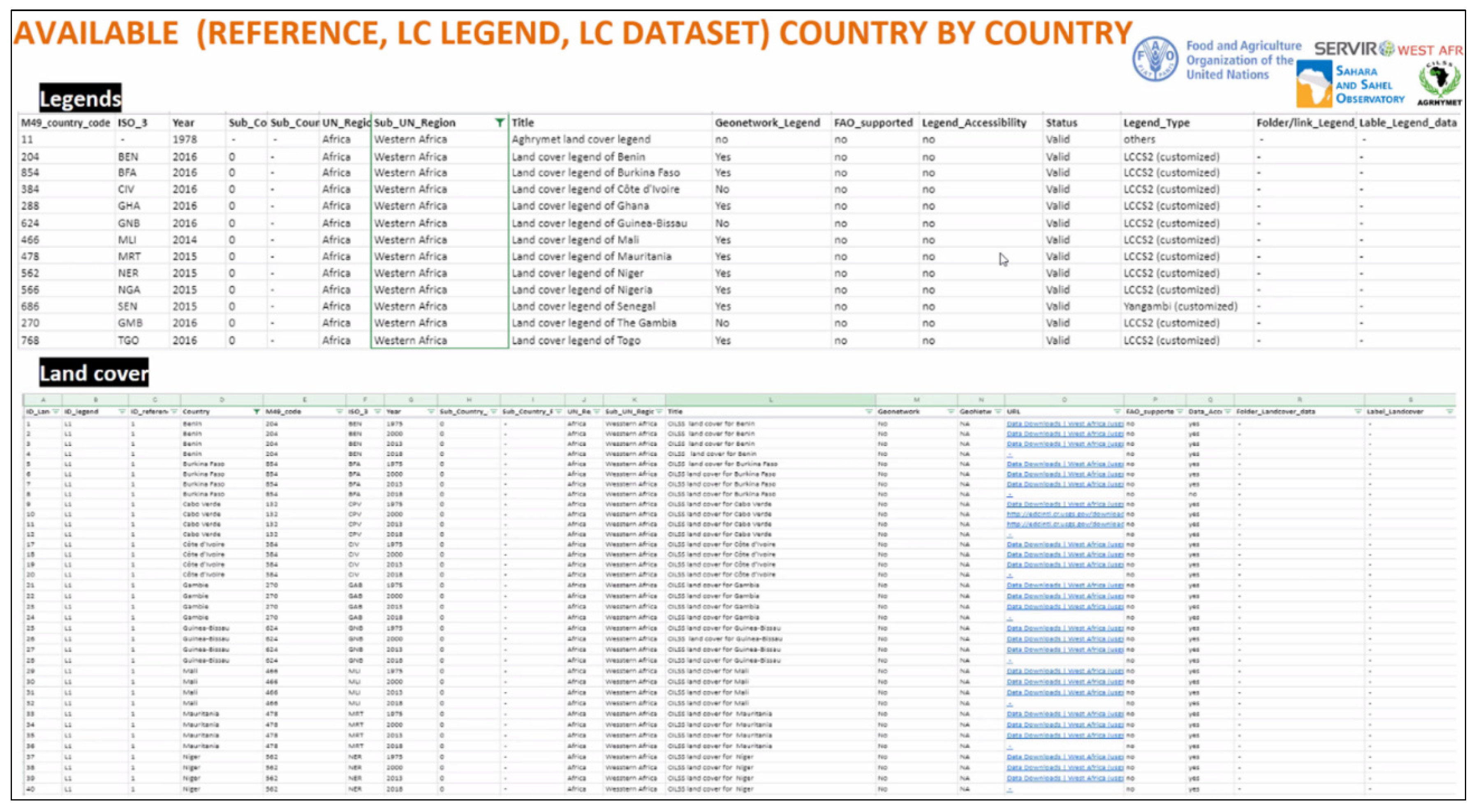Click the Legend_Type column header
Screen dimensions: 1476x812
coord(1156,123)
